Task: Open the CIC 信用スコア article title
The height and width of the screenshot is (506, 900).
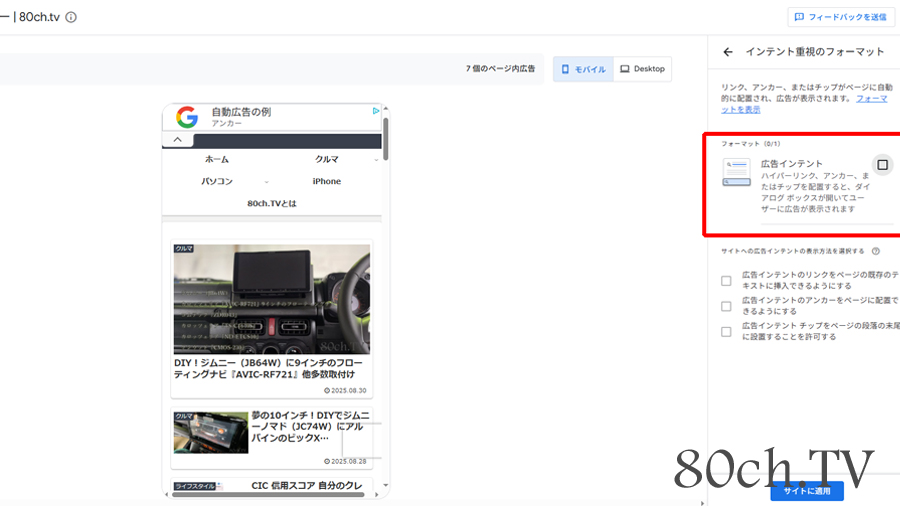Action: point(307,485)
